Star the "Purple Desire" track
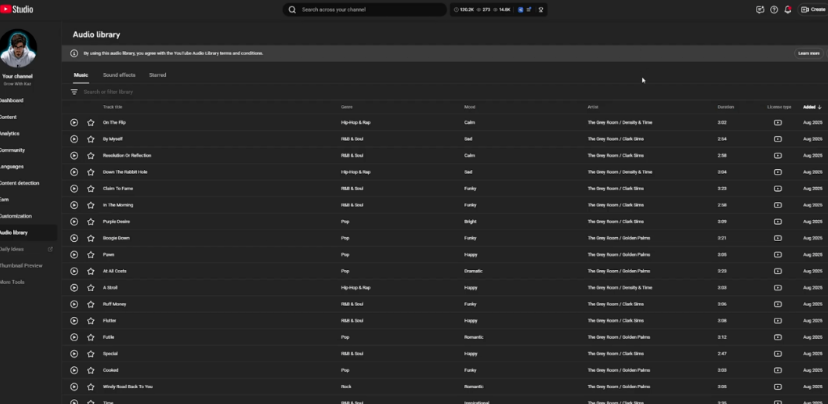Viewport: 828px width, 404px height. tap(90, 221)
